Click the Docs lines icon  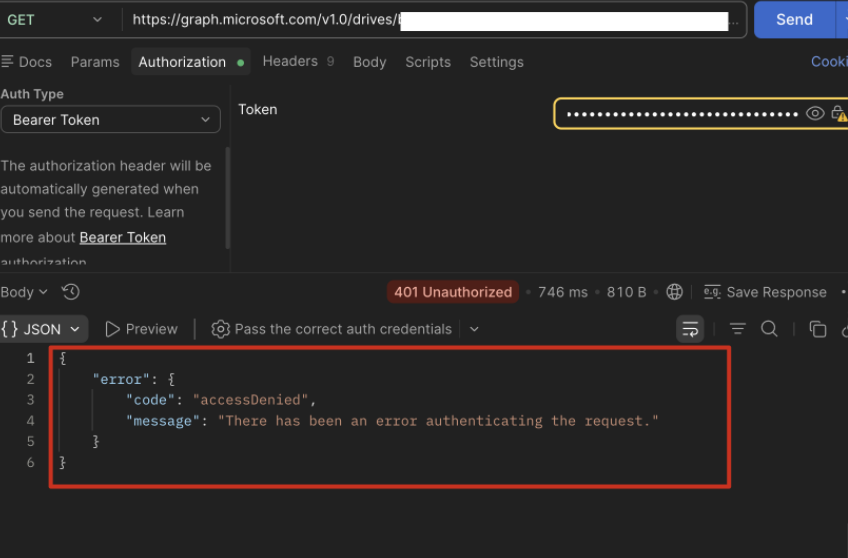click(x=7, y=62)
